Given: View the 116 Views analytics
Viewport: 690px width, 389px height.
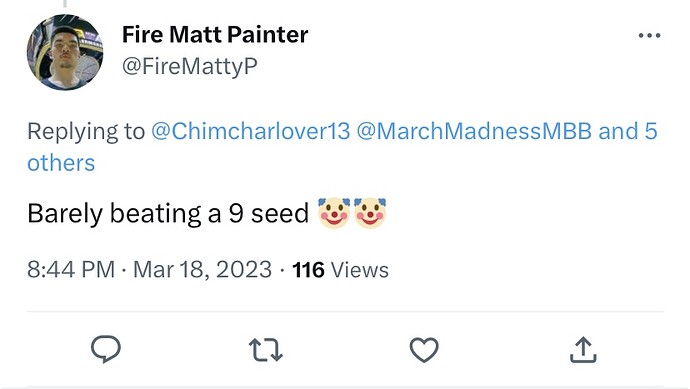Looking at the screenshot, I should [340, 270].
